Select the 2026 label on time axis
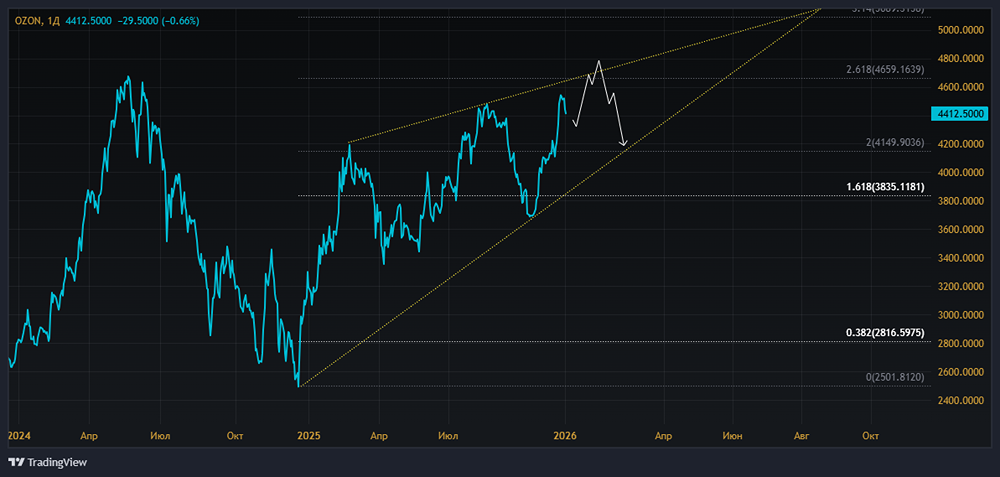 point(565,436)
